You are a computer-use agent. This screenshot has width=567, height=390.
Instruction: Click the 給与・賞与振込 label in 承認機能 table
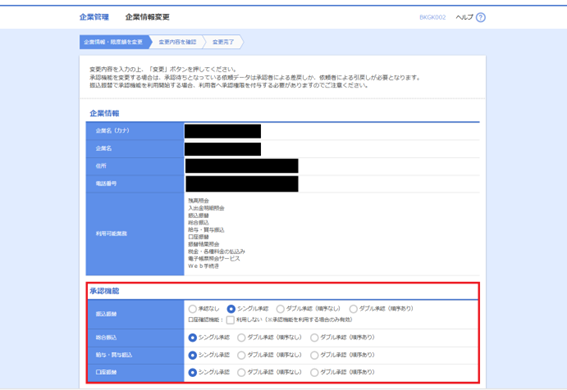(x=114, y=355)
